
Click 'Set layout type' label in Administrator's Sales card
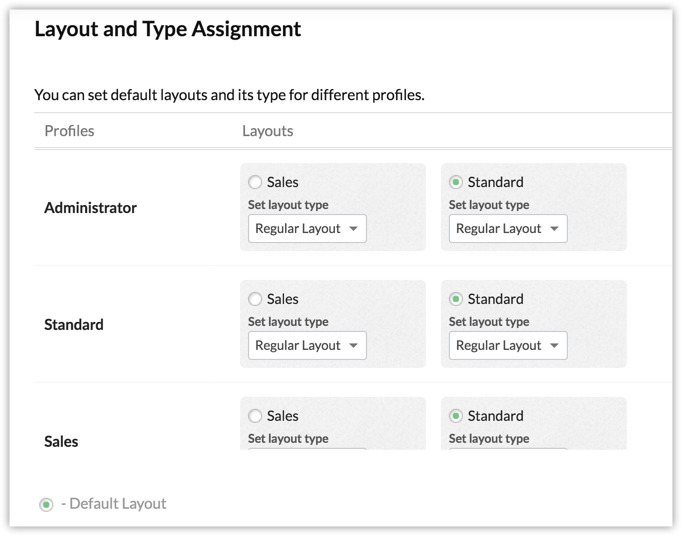point(288,205)
